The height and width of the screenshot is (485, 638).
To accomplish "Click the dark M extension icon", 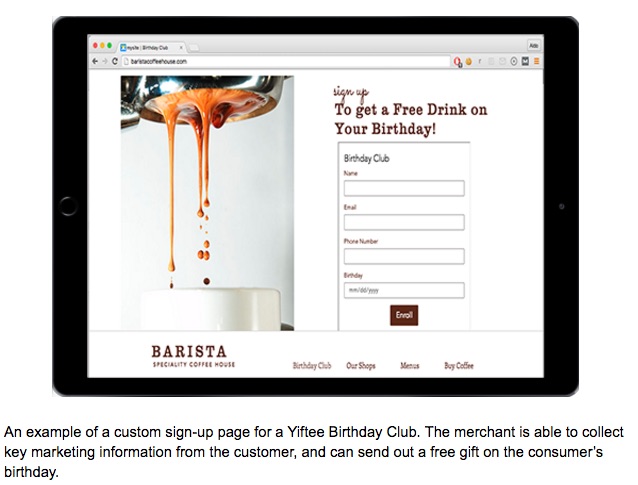I will 525,61.
